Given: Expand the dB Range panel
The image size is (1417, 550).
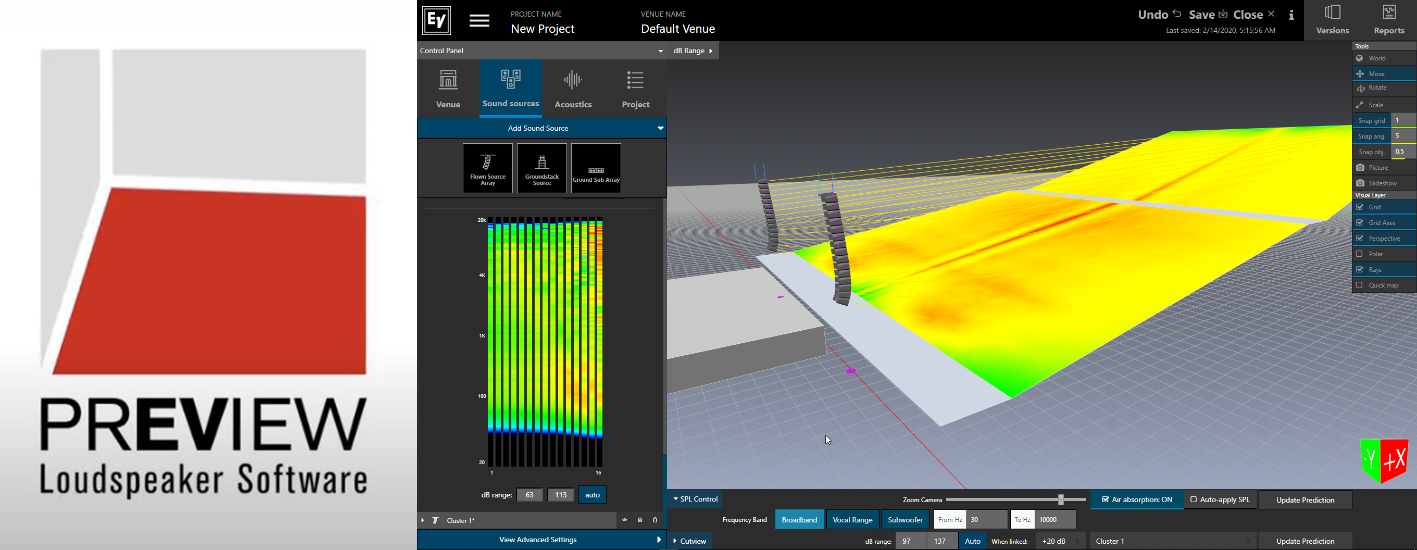Looking at the screenshot, I should 692,50.
